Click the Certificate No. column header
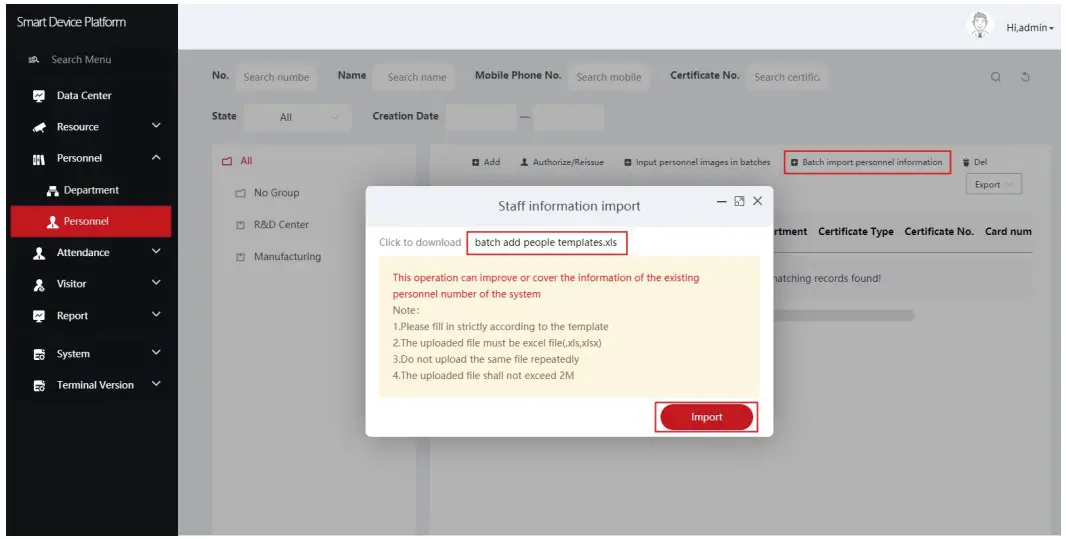This screenshot has height=539, width=1066. point(939,232)
